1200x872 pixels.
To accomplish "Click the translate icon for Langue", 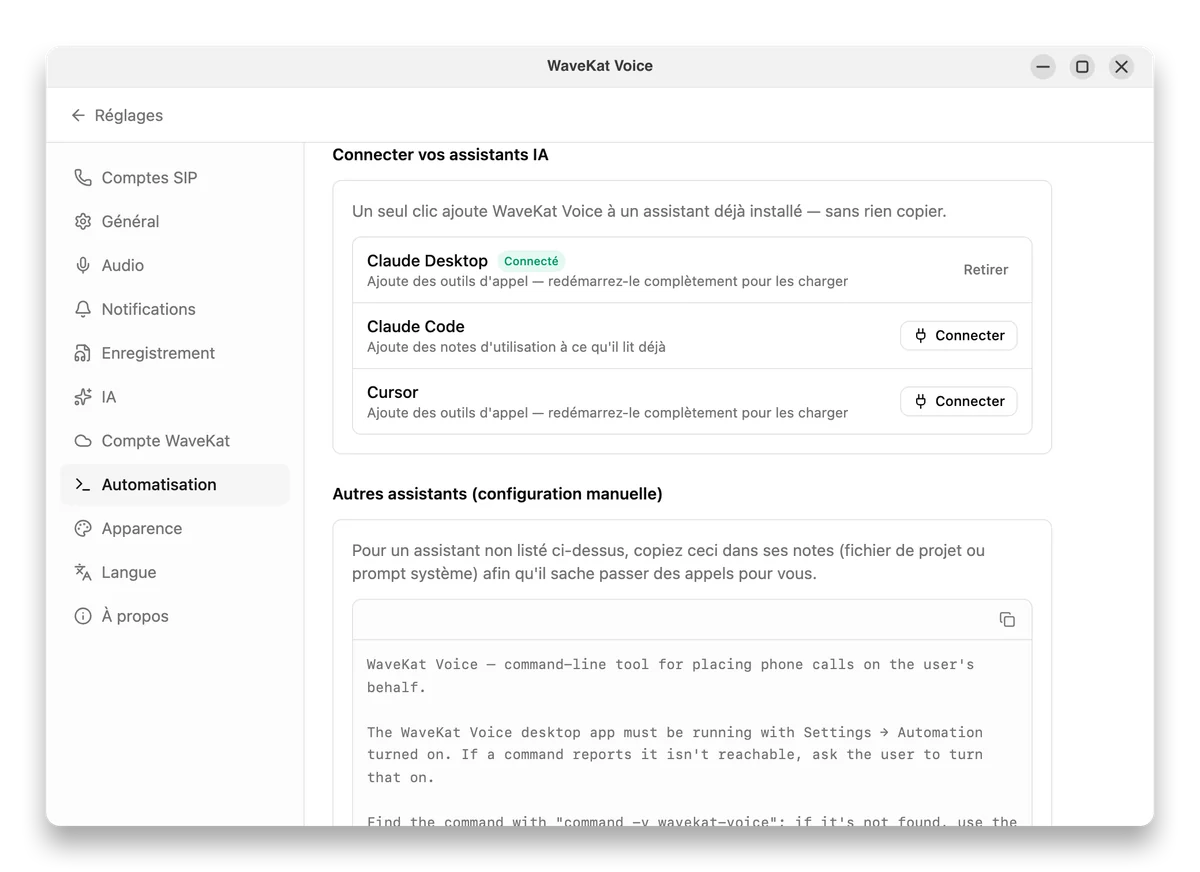I will (x=83, y=572).
